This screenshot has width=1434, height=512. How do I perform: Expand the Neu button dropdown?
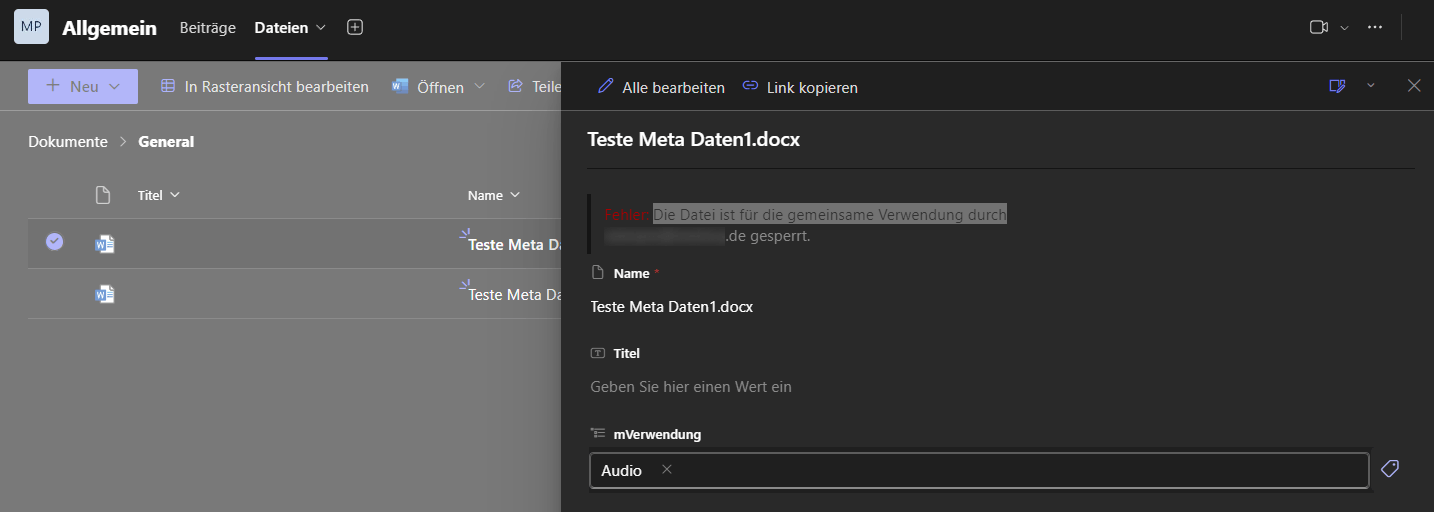tap(115, 87)
